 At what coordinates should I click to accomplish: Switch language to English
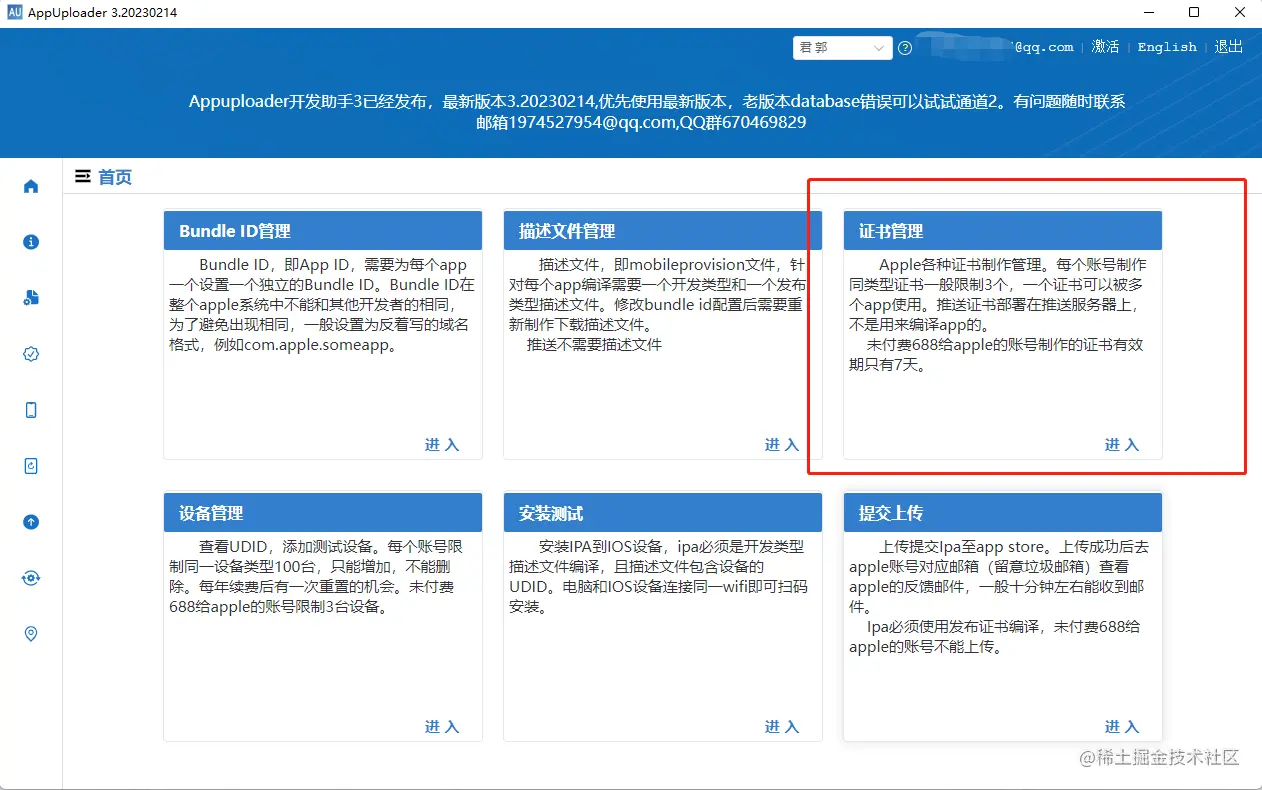(x=1167, y=47)
